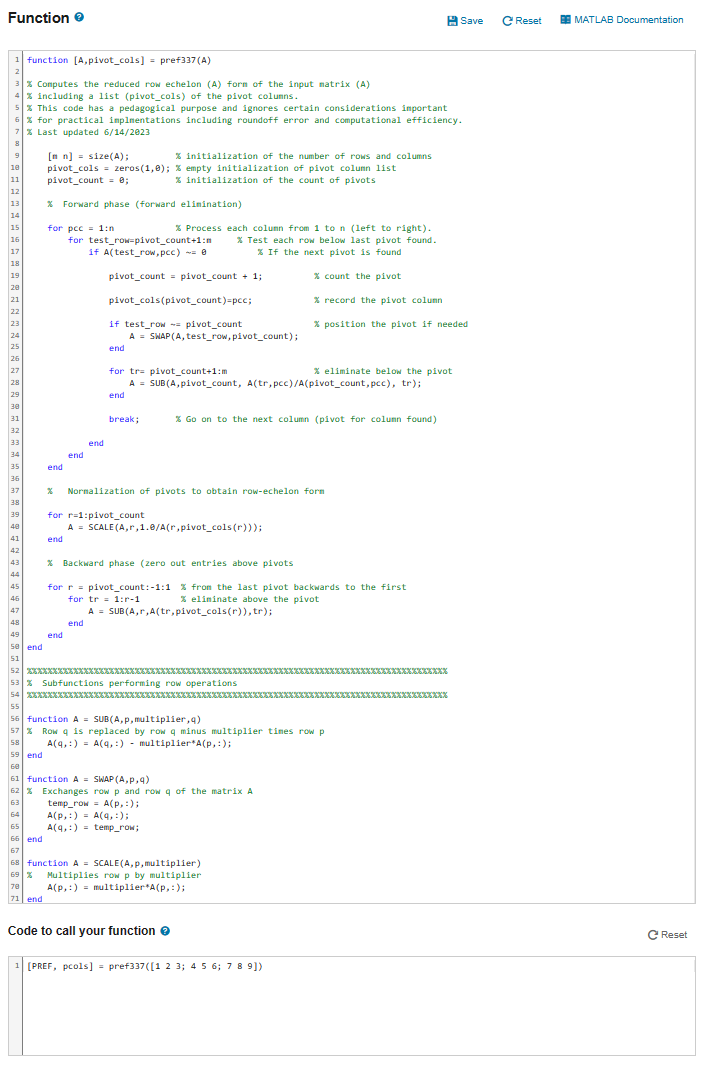705x1073 pixels.
Task: Click the 'for r = pivot_count:-1:1' line
Action: [x=109, y=586]
